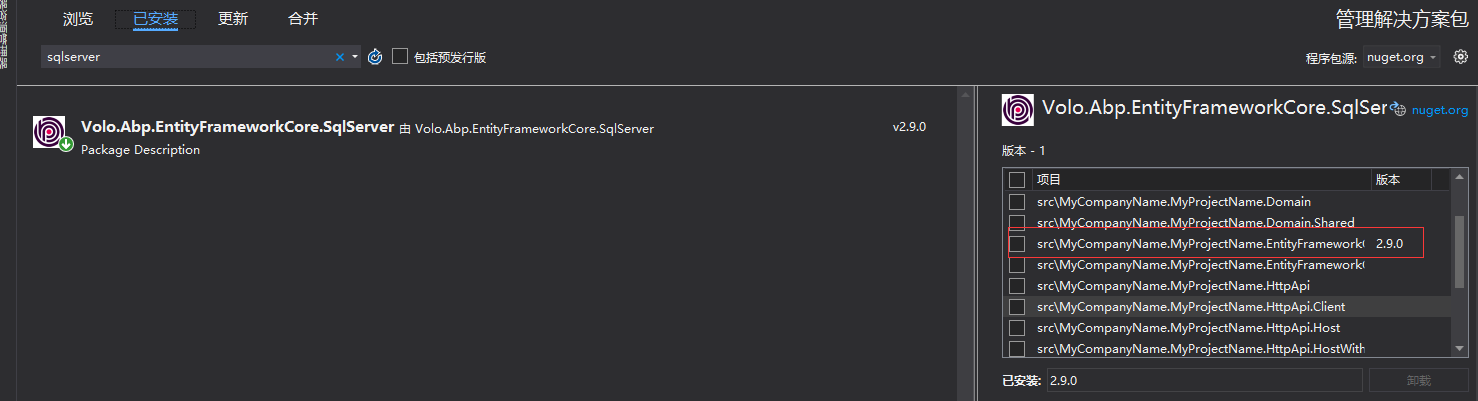The image size is (1478, 401).
Task: Enable the 包括预发行版 prerelease checkbox
Action: (400, 57)
